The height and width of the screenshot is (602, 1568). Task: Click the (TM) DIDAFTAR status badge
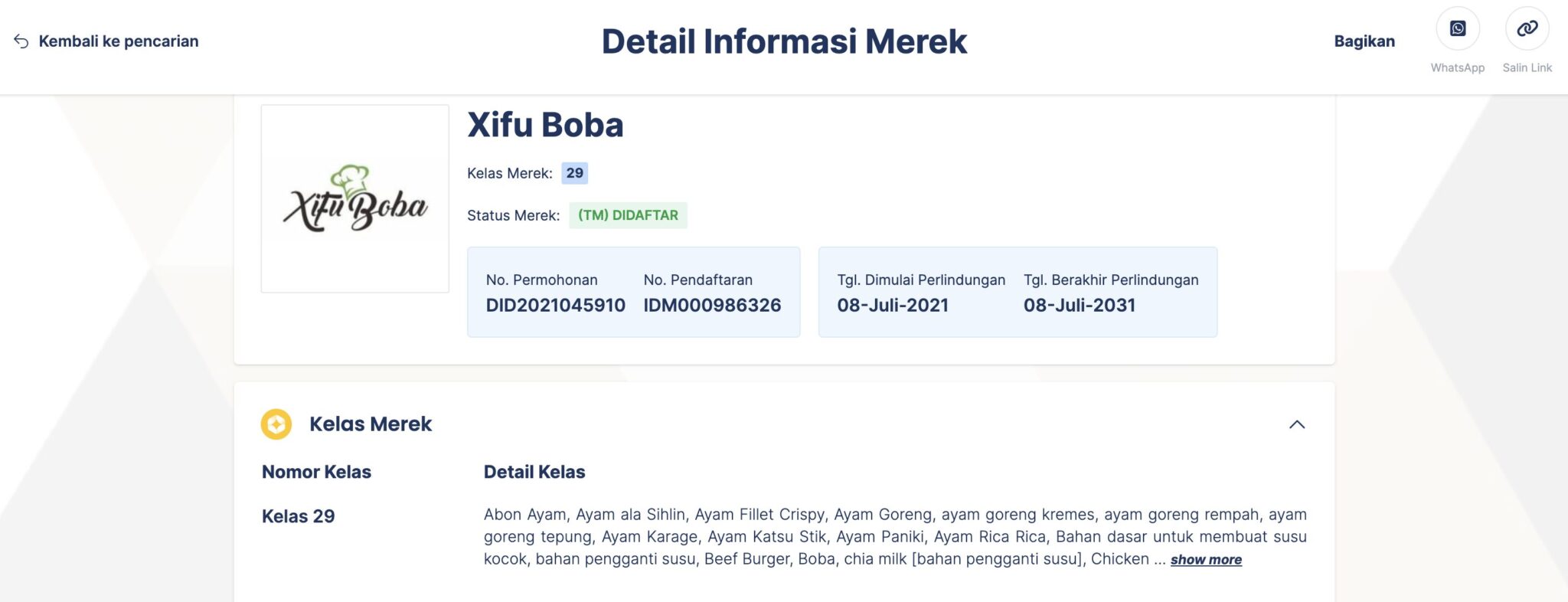627,215
